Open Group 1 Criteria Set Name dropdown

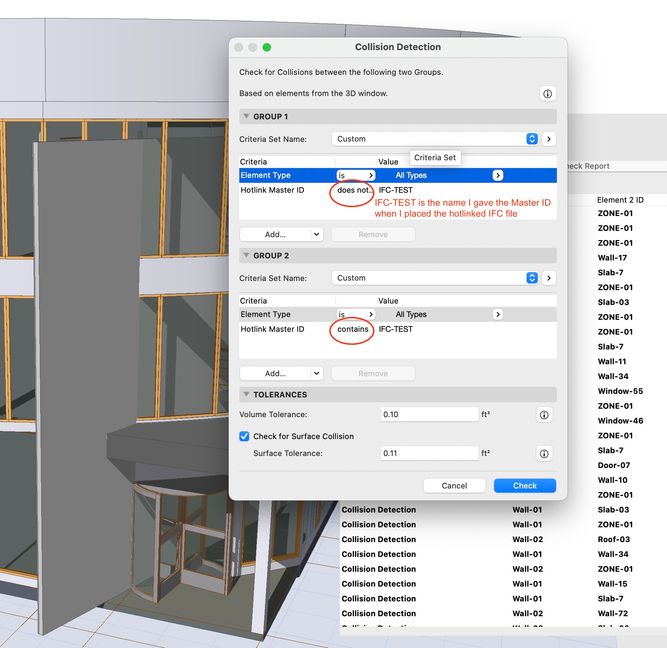(x=435, y=139)
